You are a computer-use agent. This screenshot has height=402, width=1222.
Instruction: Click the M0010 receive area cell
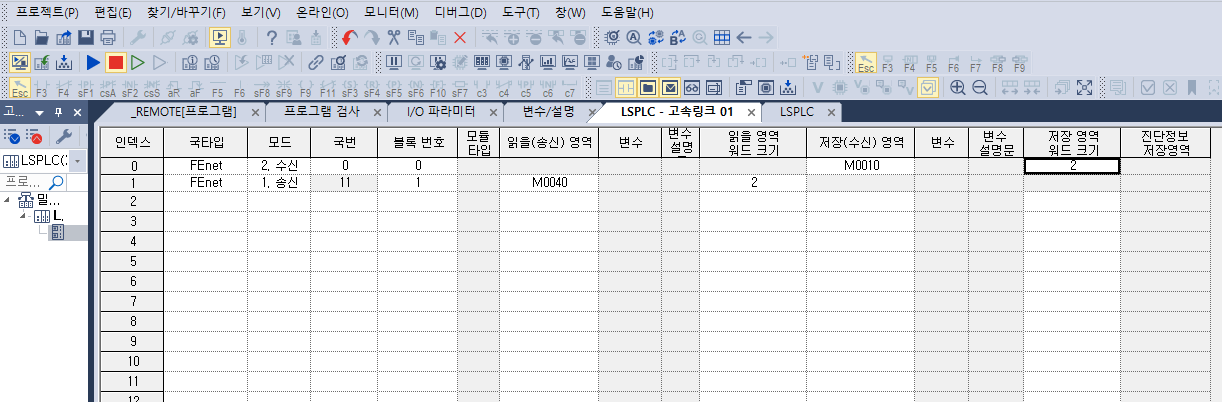(x=860, y=165)
